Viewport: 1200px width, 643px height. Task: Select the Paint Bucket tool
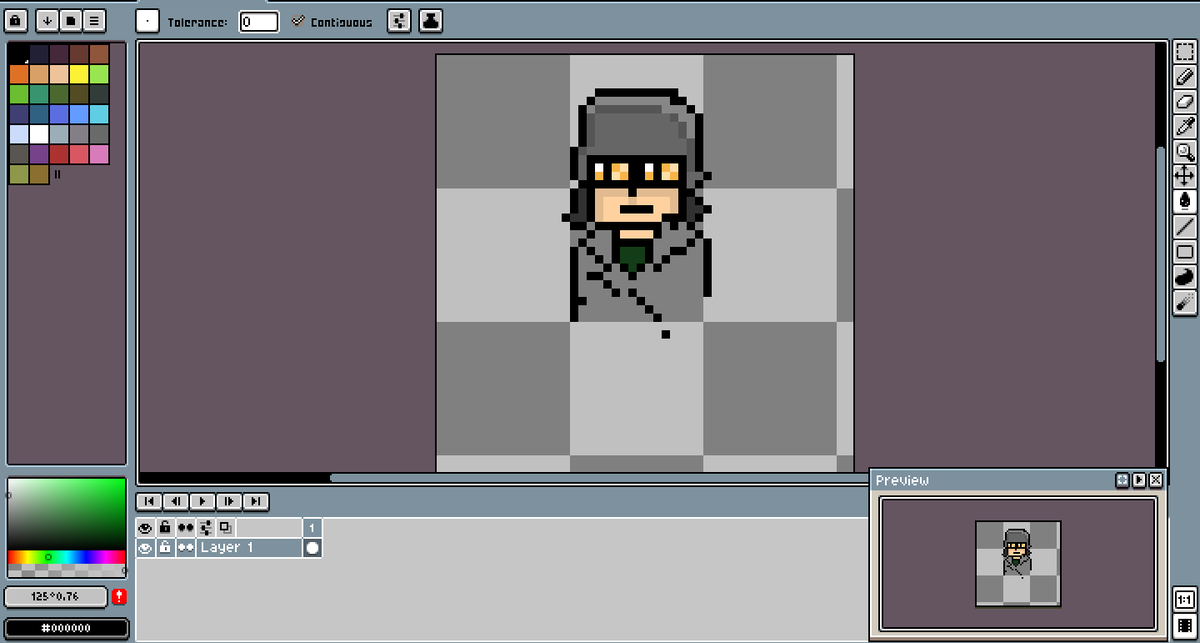pyautogui.click(x=1185, y=201)
